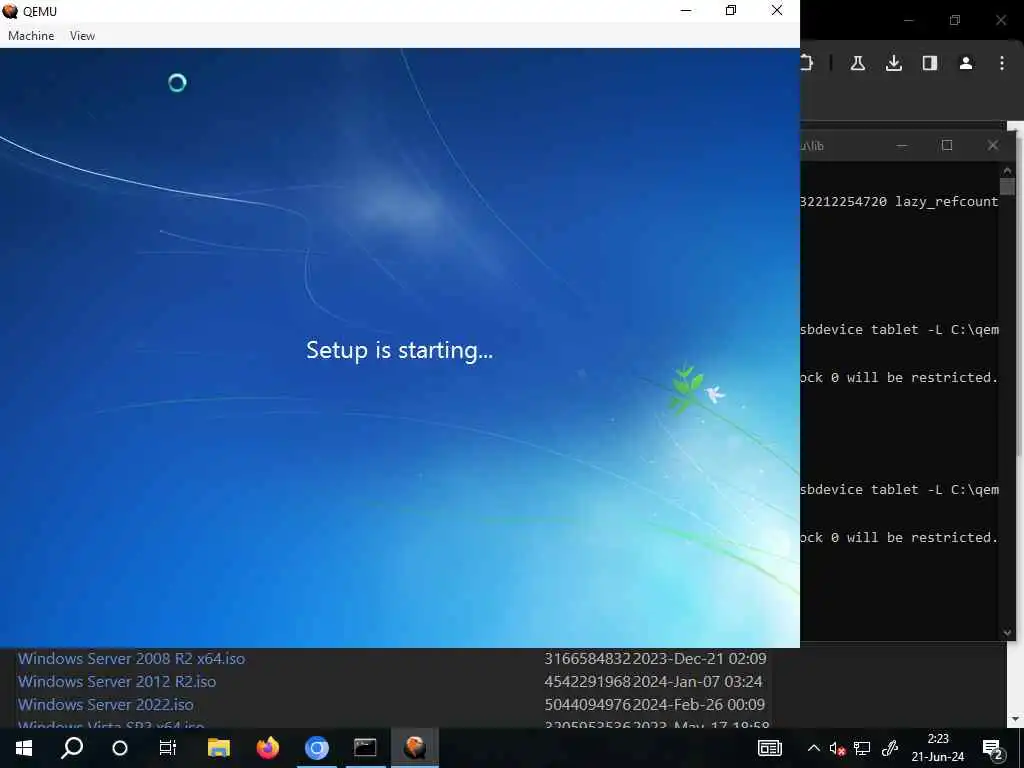
Task: Open Chrome downloads icon
Action: pyautogui.click(x=893, y=63)
